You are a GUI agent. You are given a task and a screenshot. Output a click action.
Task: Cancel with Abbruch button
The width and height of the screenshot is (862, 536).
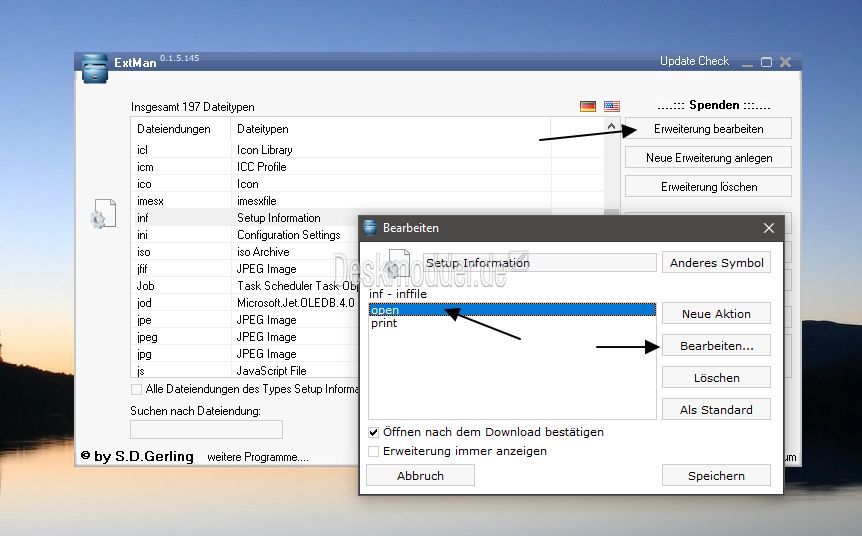tap(420, 476)
